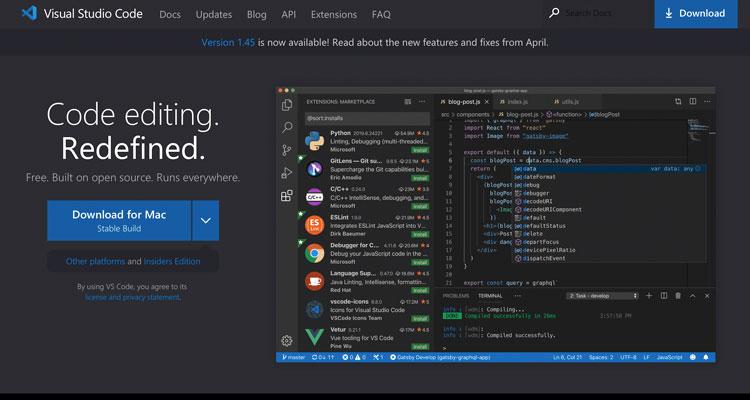Select the Explorer files icon in activity bar
Screen dimensions: 750x400
click(287, 105)
